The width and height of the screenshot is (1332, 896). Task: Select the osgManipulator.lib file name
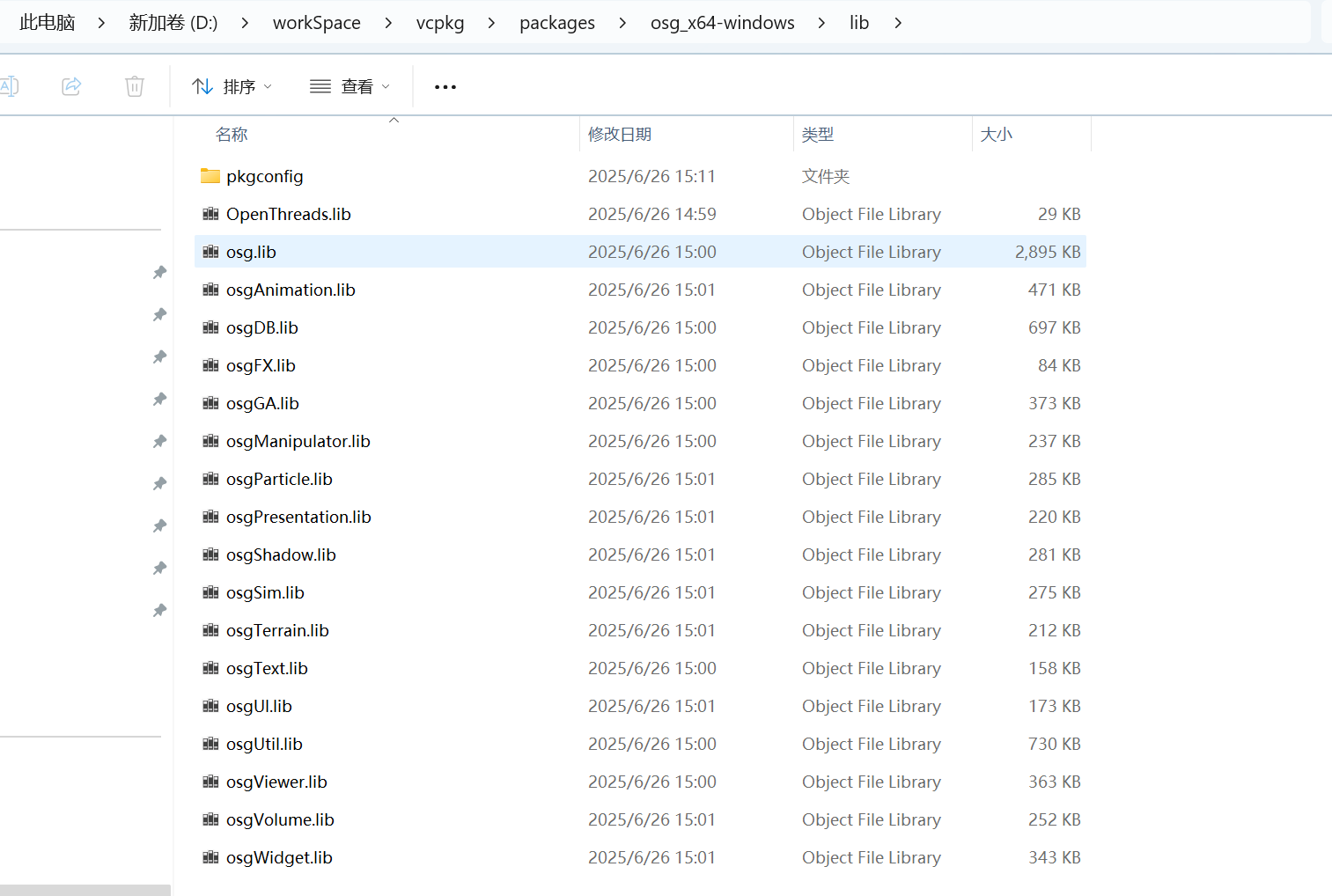[298, 441]
